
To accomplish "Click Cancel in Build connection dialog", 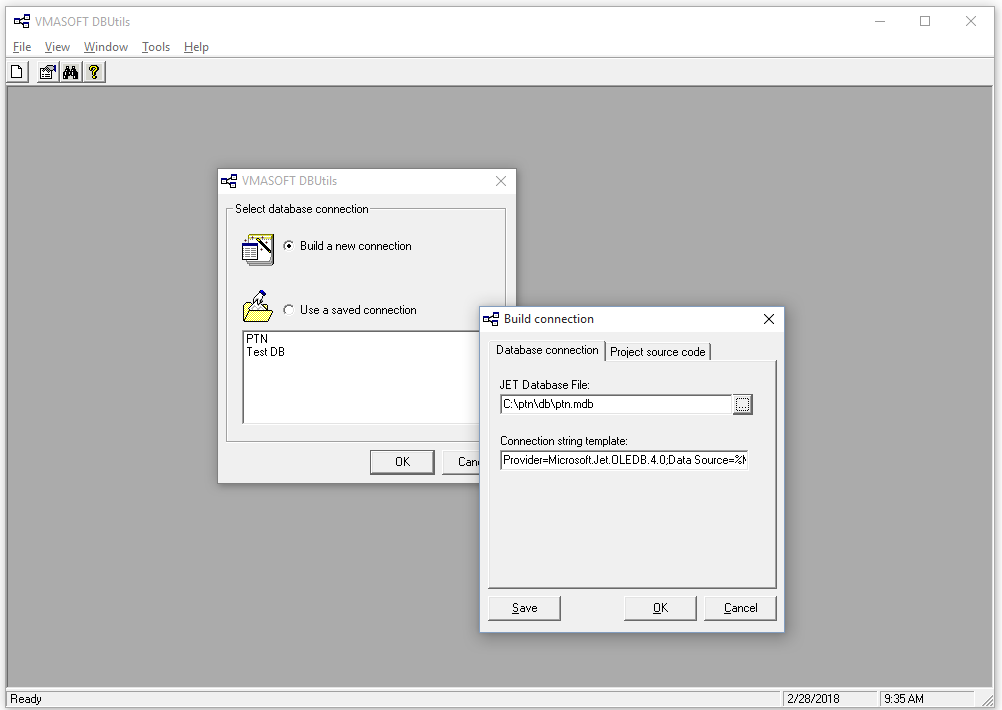I will coord(740,608).
